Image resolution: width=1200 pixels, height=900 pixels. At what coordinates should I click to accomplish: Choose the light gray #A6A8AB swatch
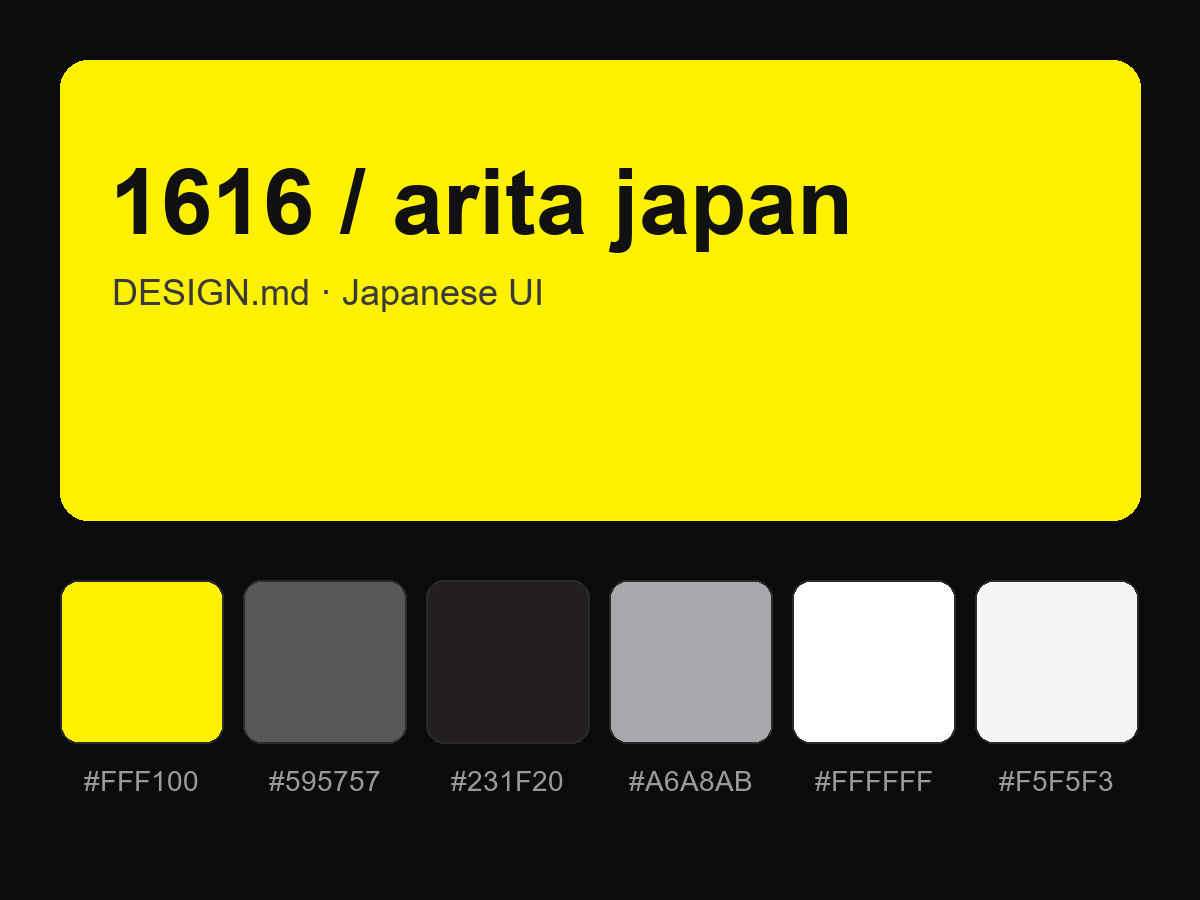(691, 662)
